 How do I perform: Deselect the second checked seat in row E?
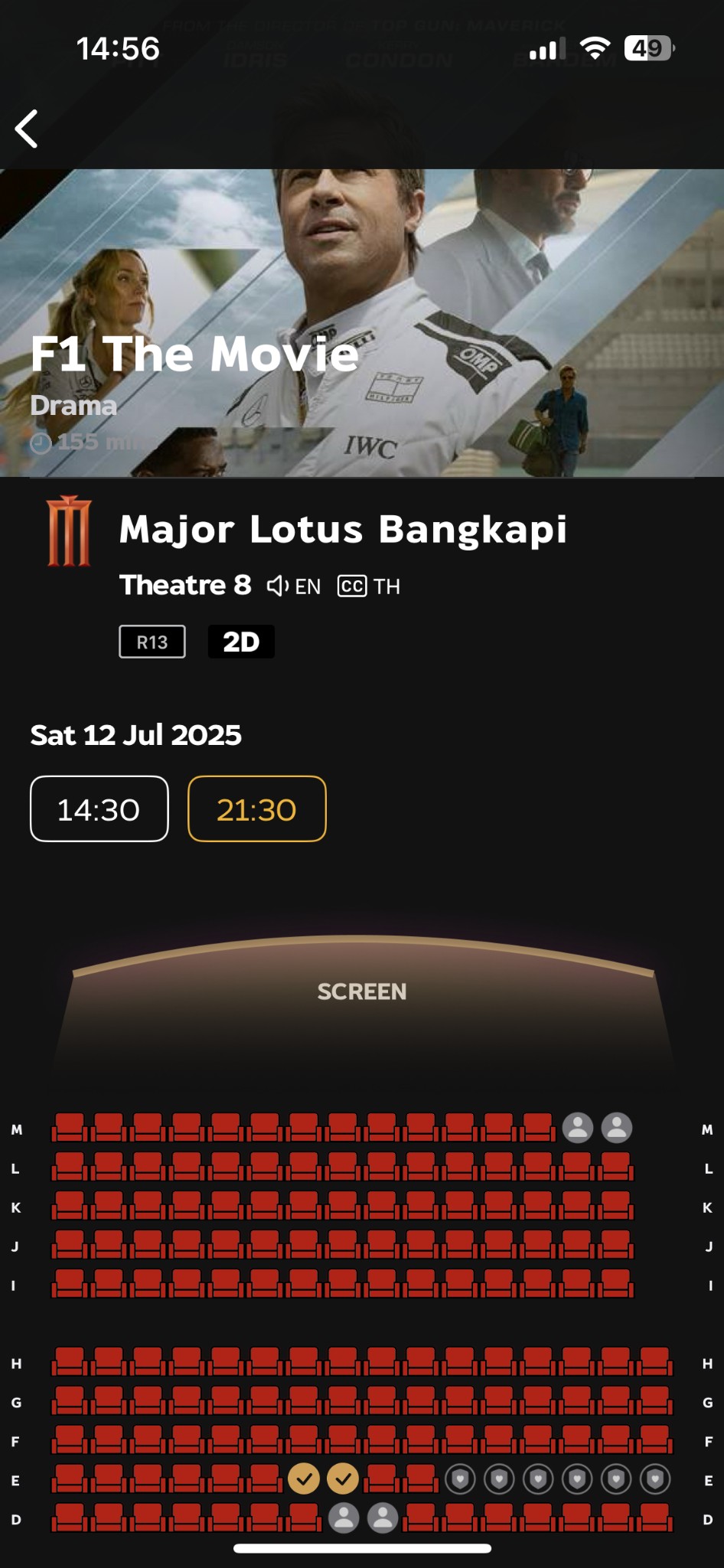click(343, 1478)
